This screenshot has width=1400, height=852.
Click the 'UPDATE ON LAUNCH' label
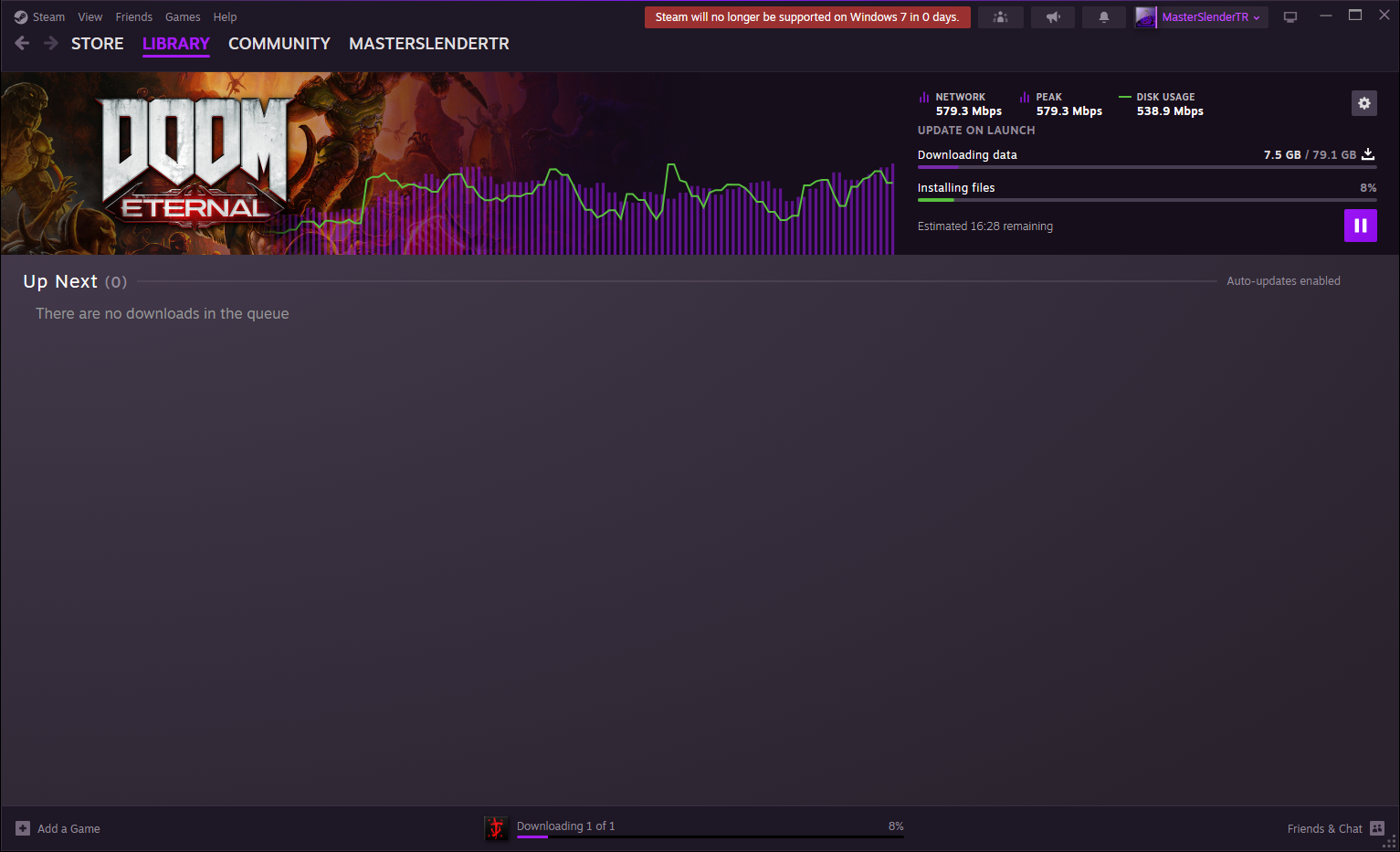coord(976,131)
